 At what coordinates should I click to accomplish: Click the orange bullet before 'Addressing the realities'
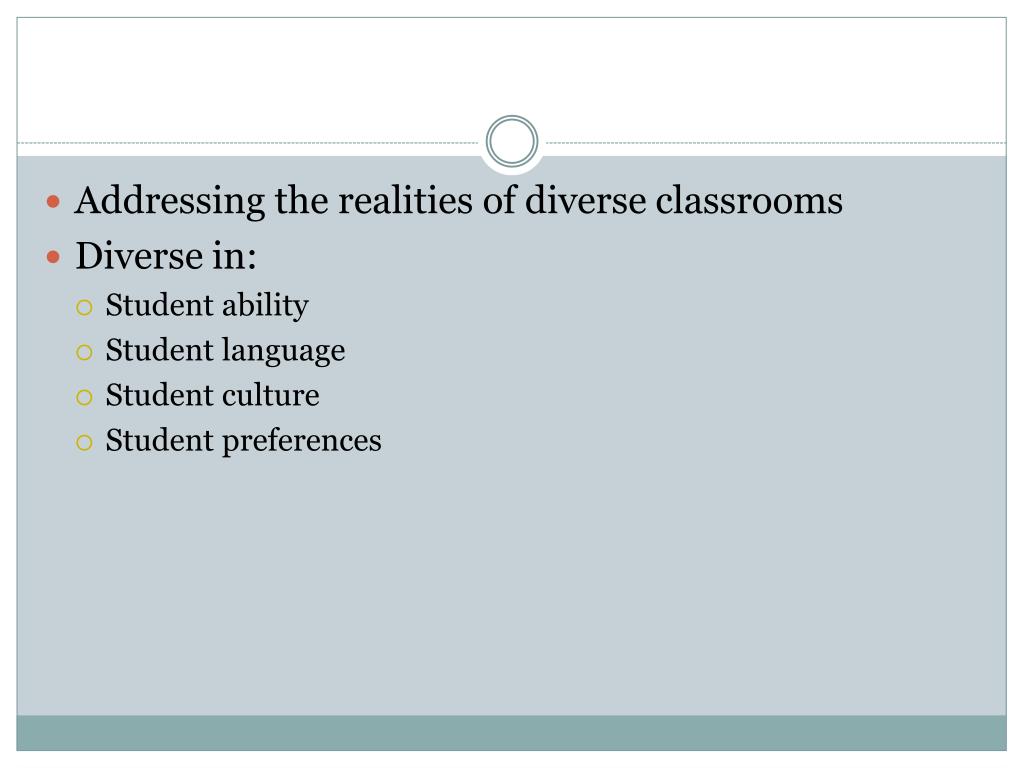[x=54, y=202]
